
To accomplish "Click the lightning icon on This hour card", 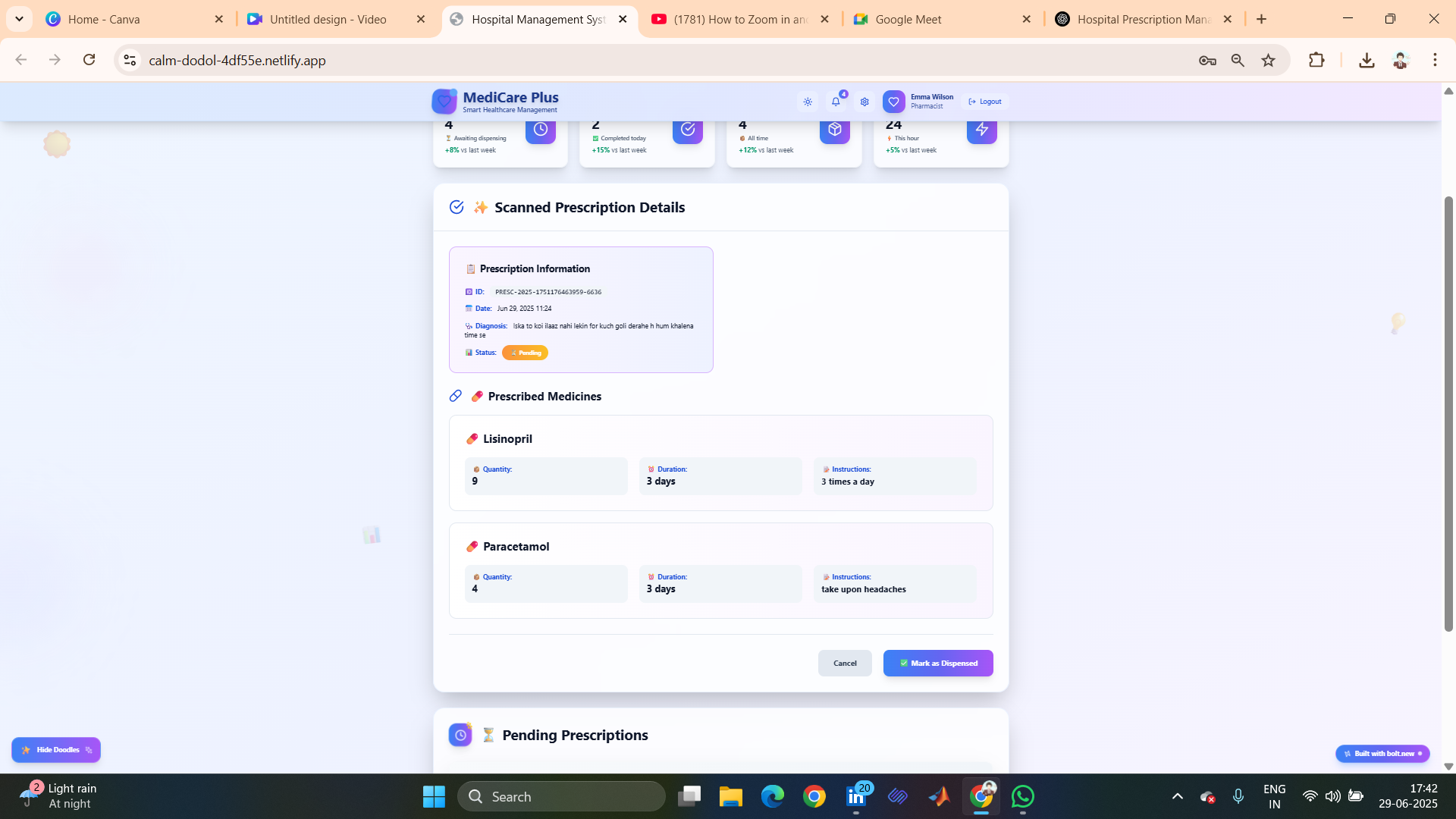I will point(982,130).
